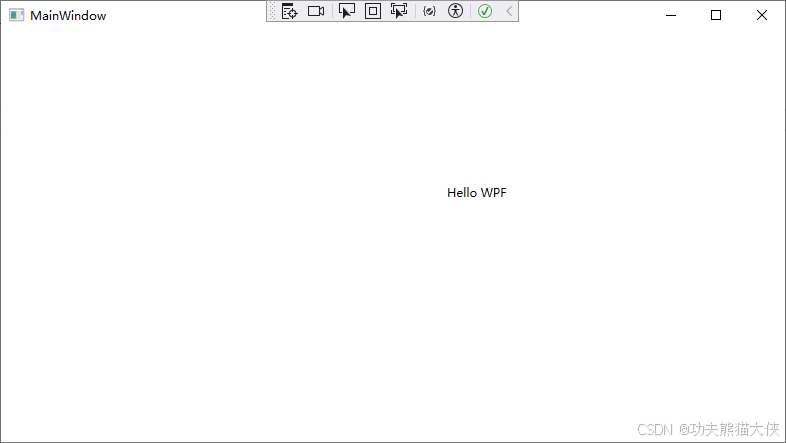Toggle Track Focused Element icon
The image size is (786, 443).
399,11
